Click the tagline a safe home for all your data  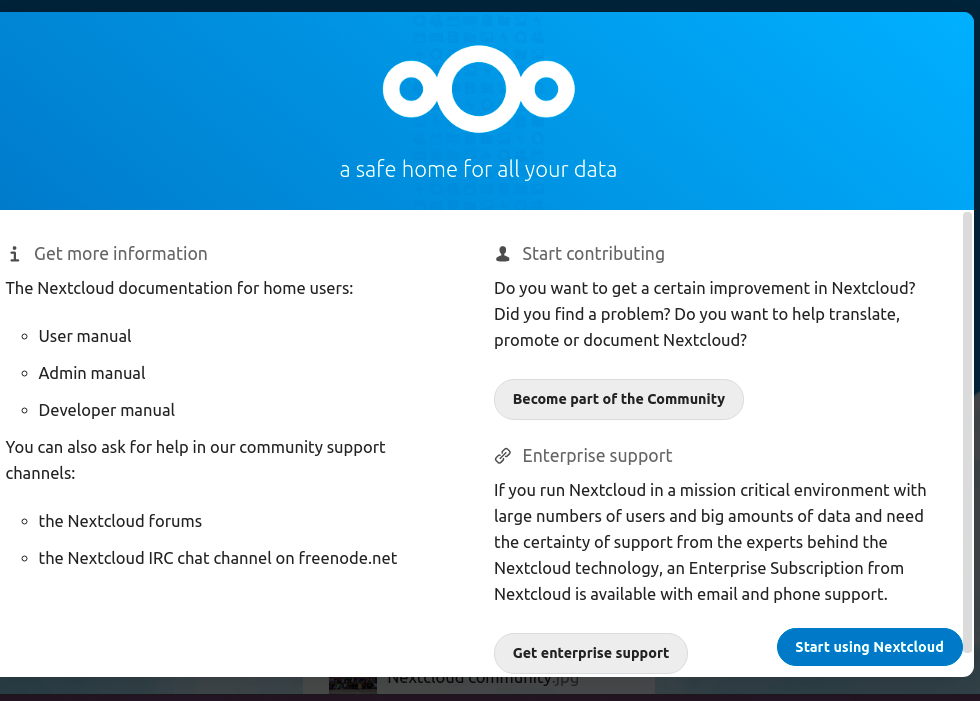click(x=478, y=169)
